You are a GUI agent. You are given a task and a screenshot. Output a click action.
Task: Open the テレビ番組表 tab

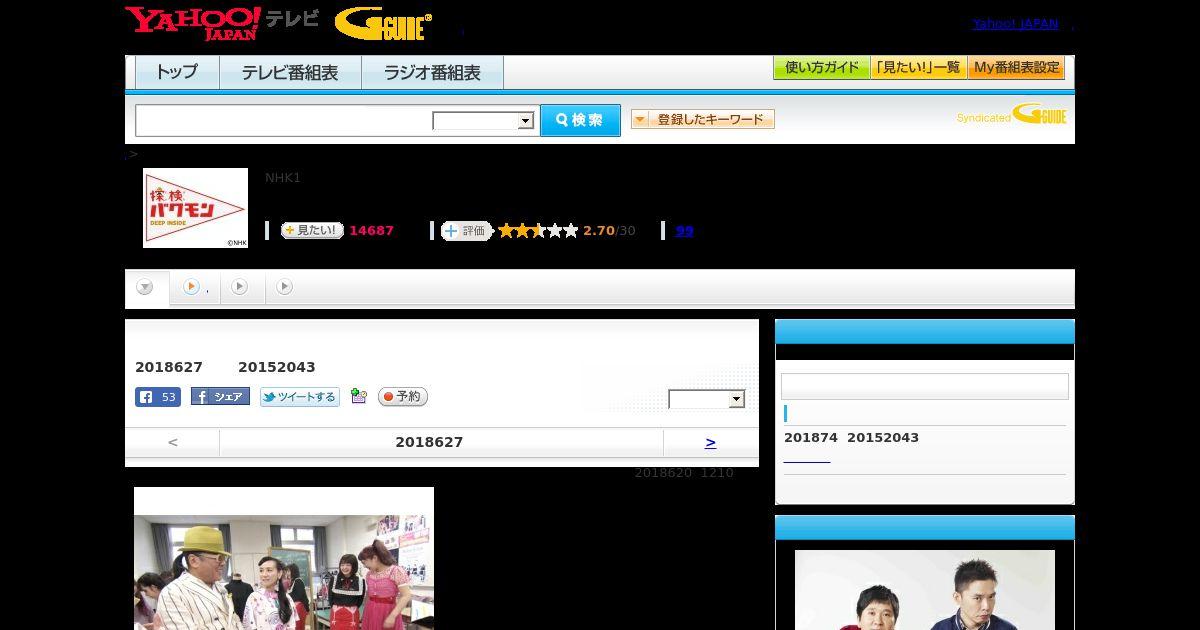(x=290, y=73)
